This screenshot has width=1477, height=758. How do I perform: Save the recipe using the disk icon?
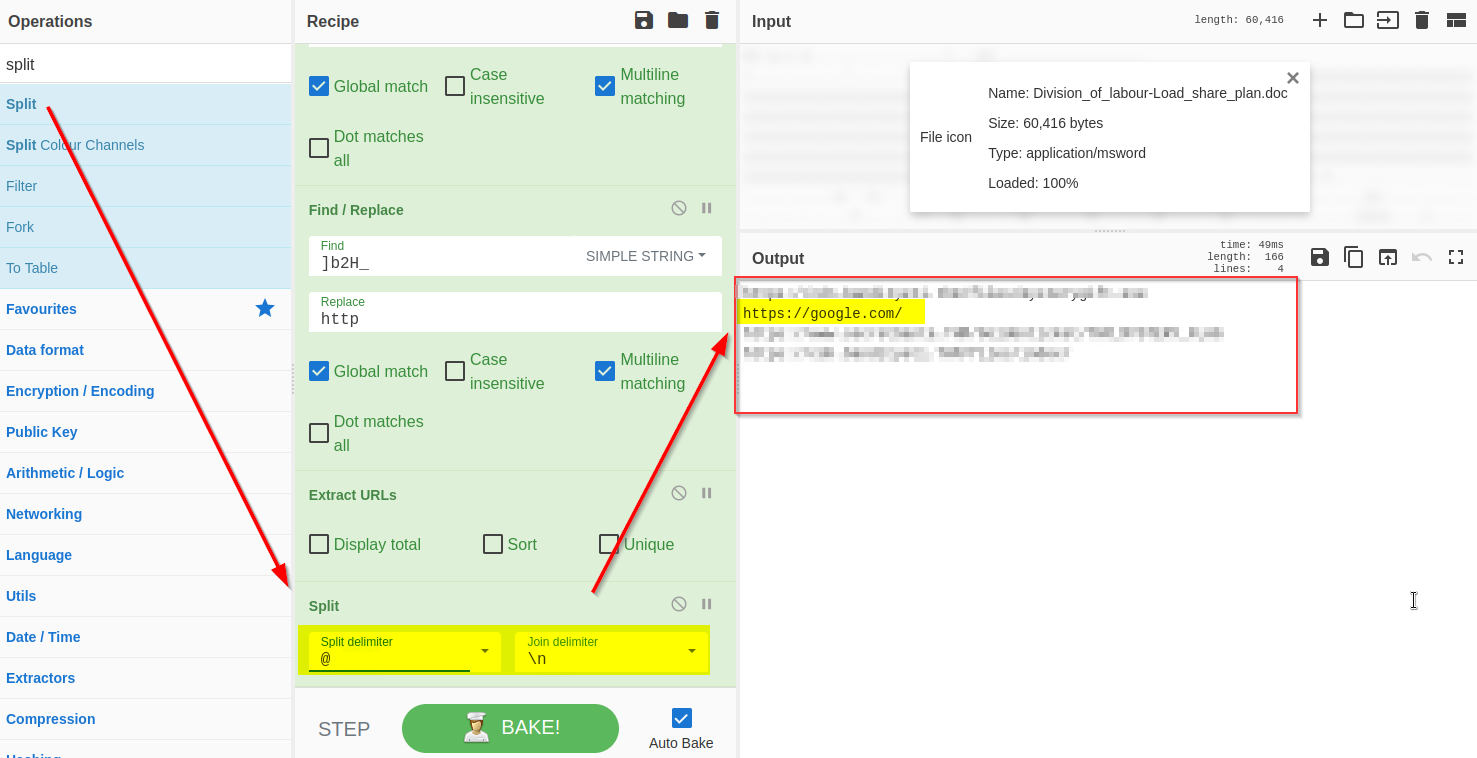(644, 20)
